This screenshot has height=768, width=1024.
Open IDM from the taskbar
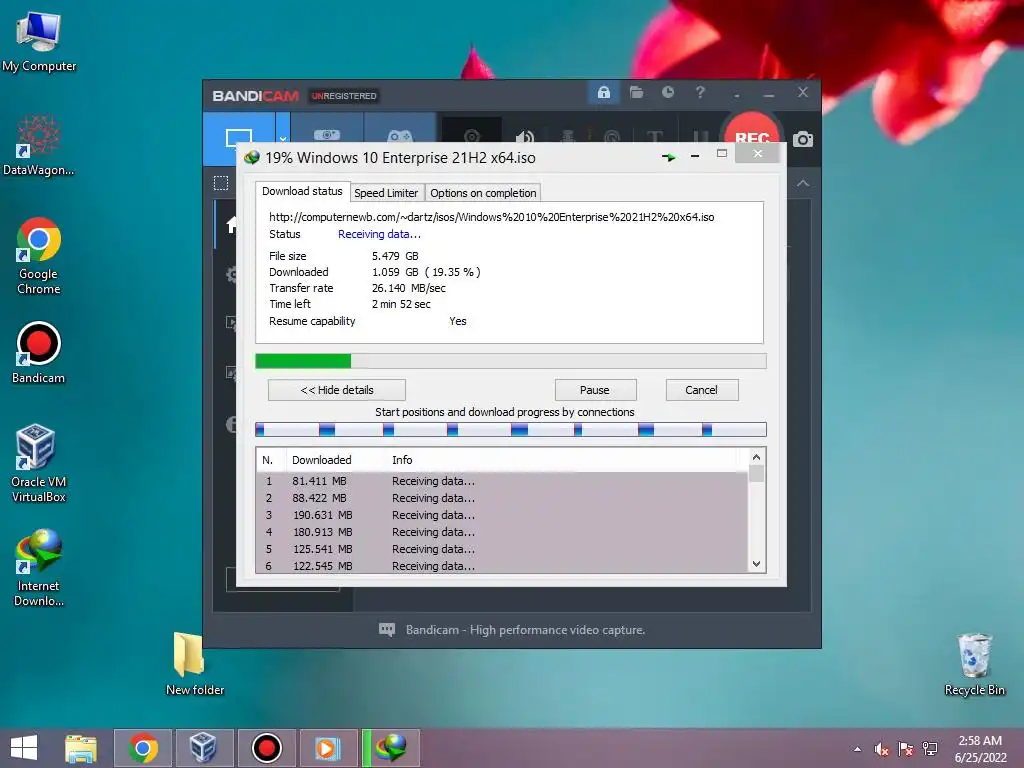pyautogui.click(x=391, y=748)
